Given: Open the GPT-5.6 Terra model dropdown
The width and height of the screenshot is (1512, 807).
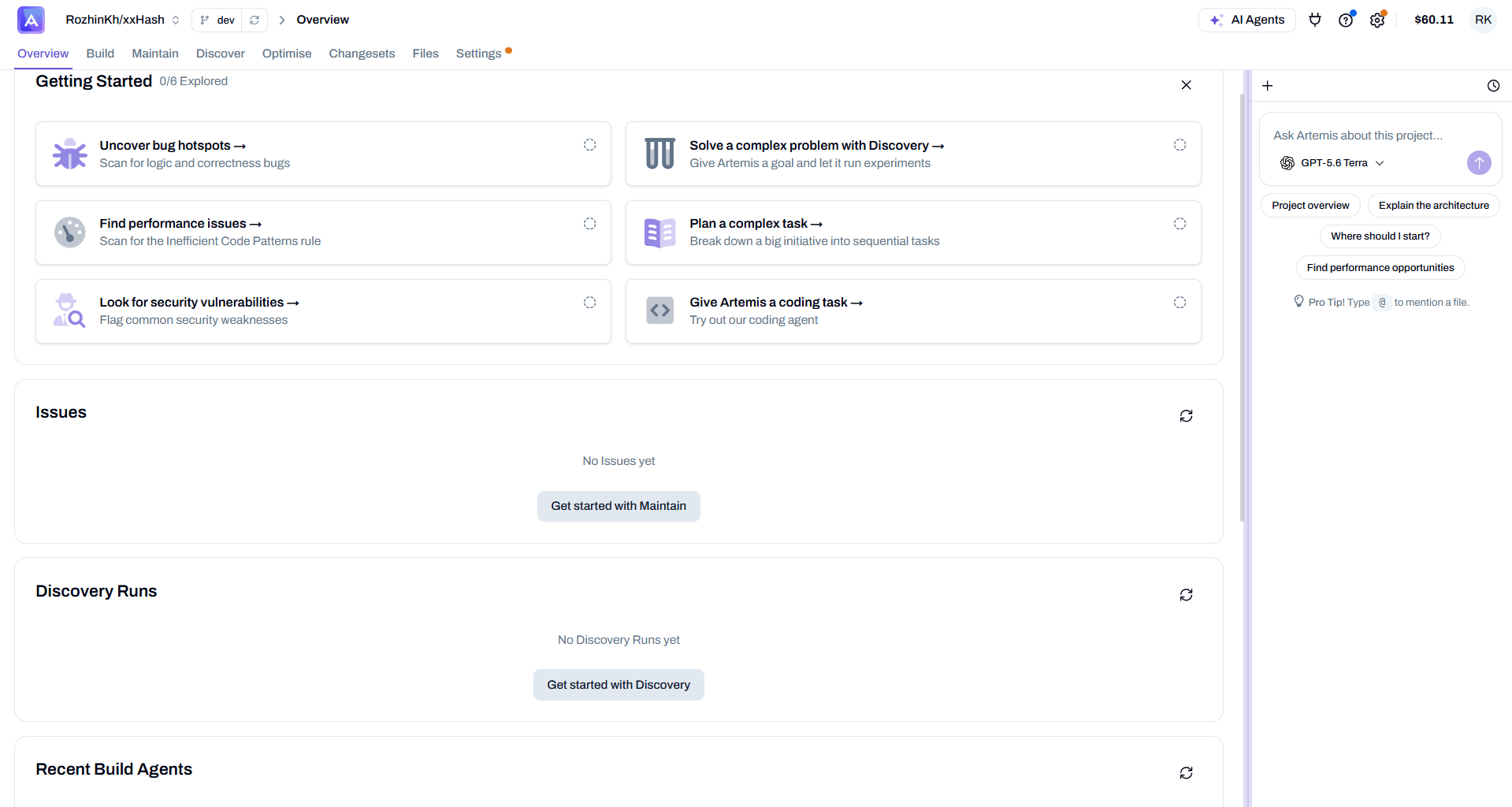Looking at the screenshot, I should (x=1332, y=163).
